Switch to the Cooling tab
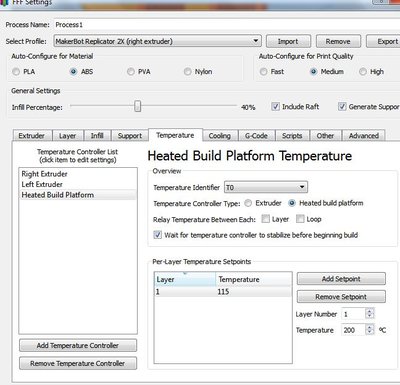Viewport: 400px width, 385px height. pos(219,136)
